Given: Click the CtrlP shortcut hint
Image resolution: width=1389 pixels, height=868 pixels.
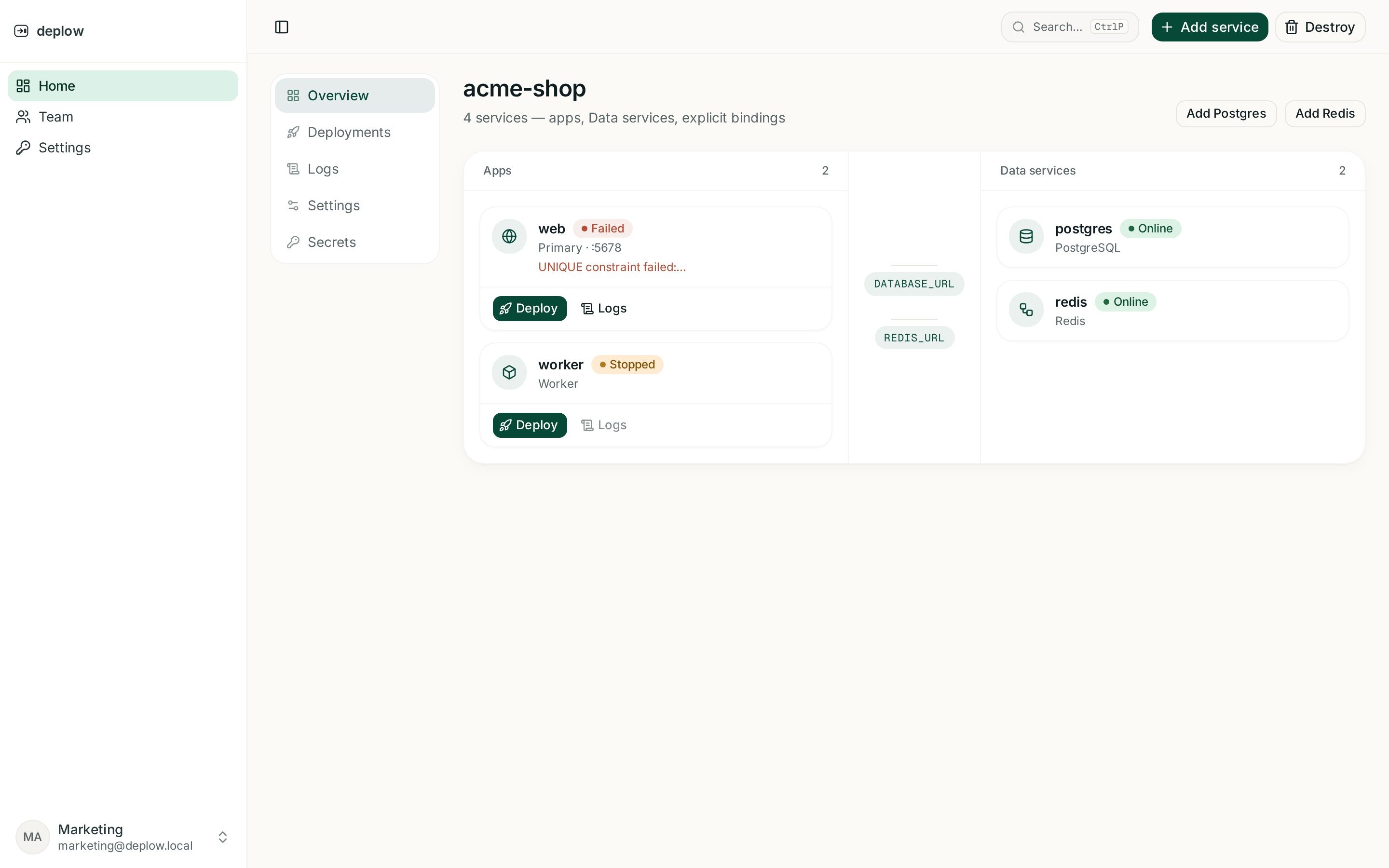Looking at the screenshot, I should (x=1109, y=27).
